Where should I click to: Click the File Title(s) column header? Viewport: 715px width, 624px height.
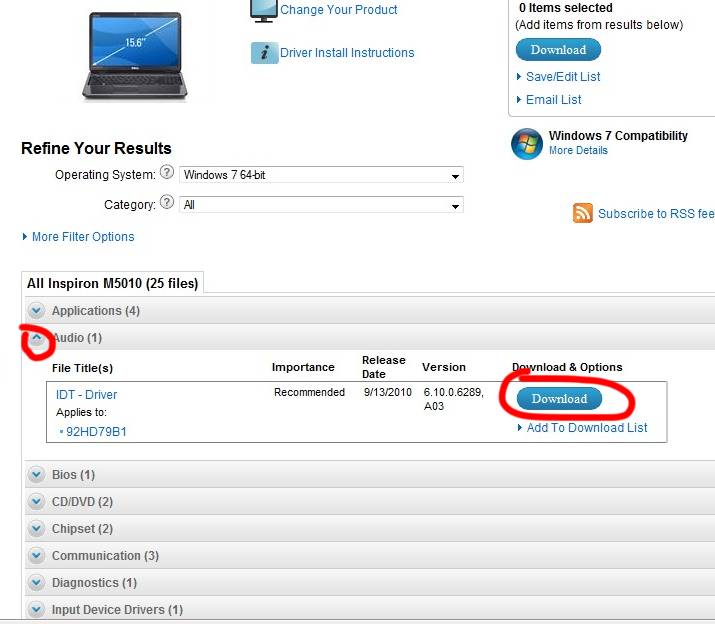pyautogui.click(x=83, y=368)
